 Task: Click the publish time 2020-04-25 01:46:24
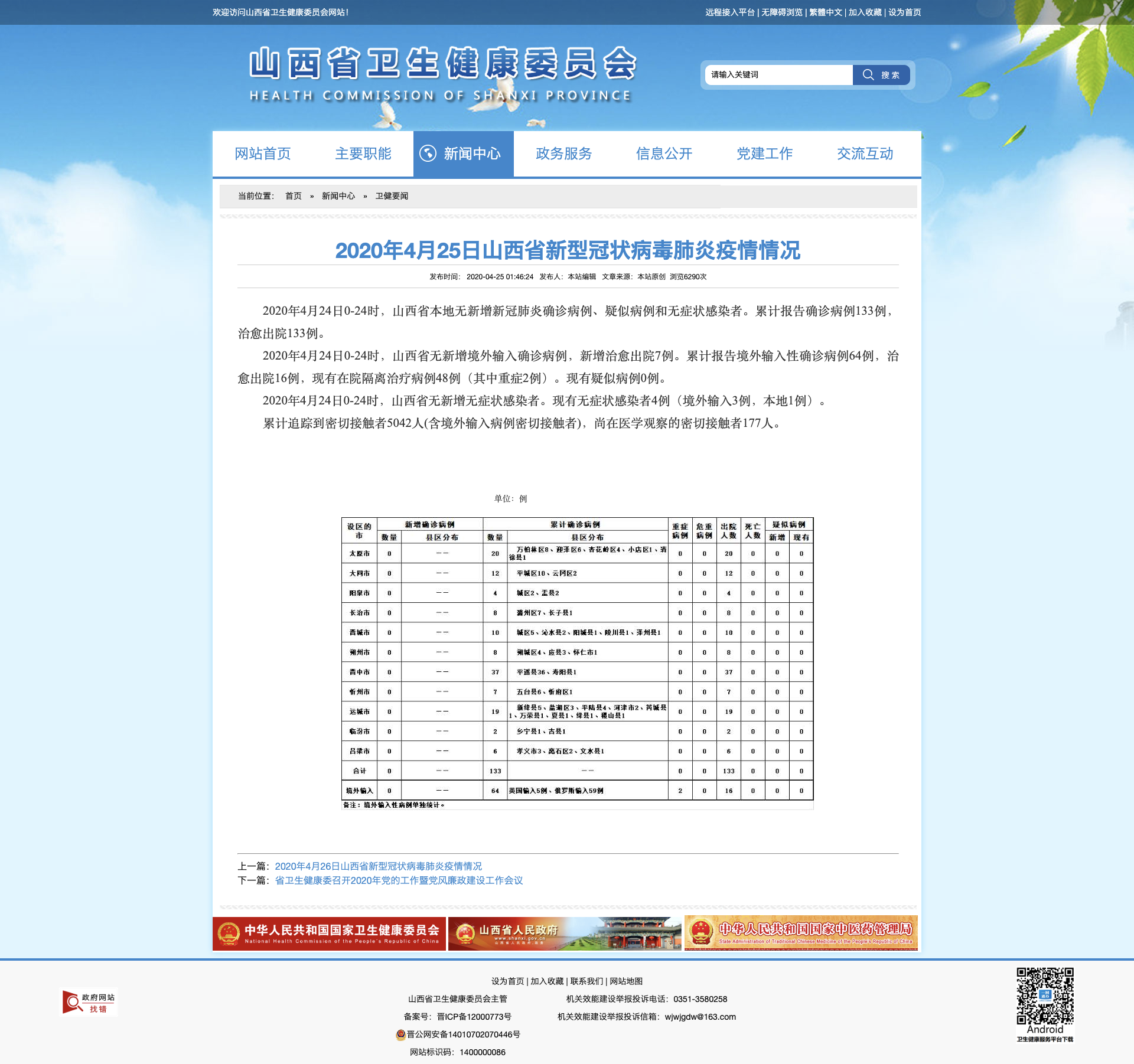500,277
